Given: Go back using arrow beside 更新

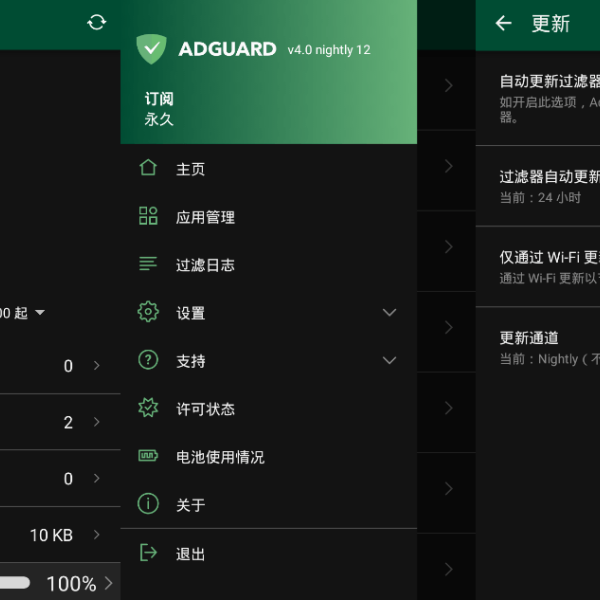Looking at the screenshot, I should (x=503, y=23).
